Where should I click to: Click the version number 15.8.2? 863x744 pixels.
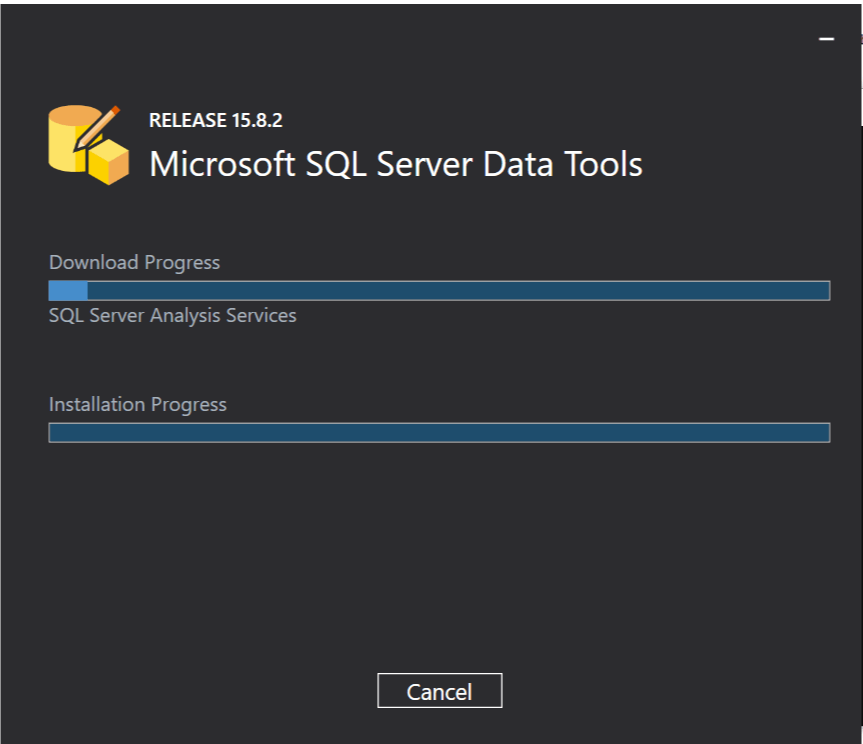[x=257, y=121]
